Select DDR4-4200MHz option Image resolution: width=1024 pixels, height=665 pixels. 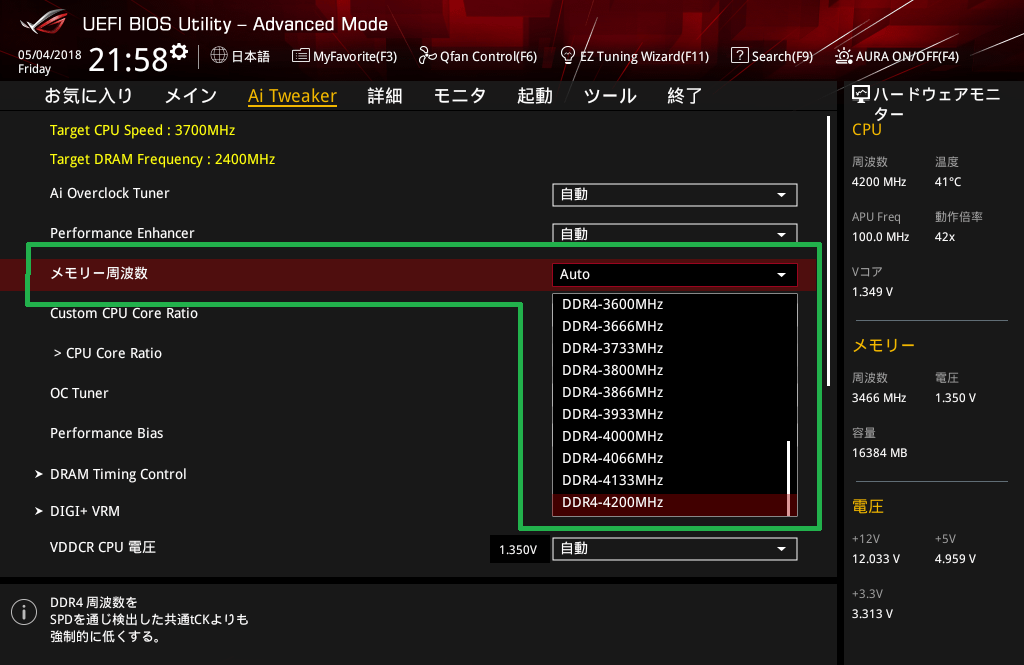point(670,503)
